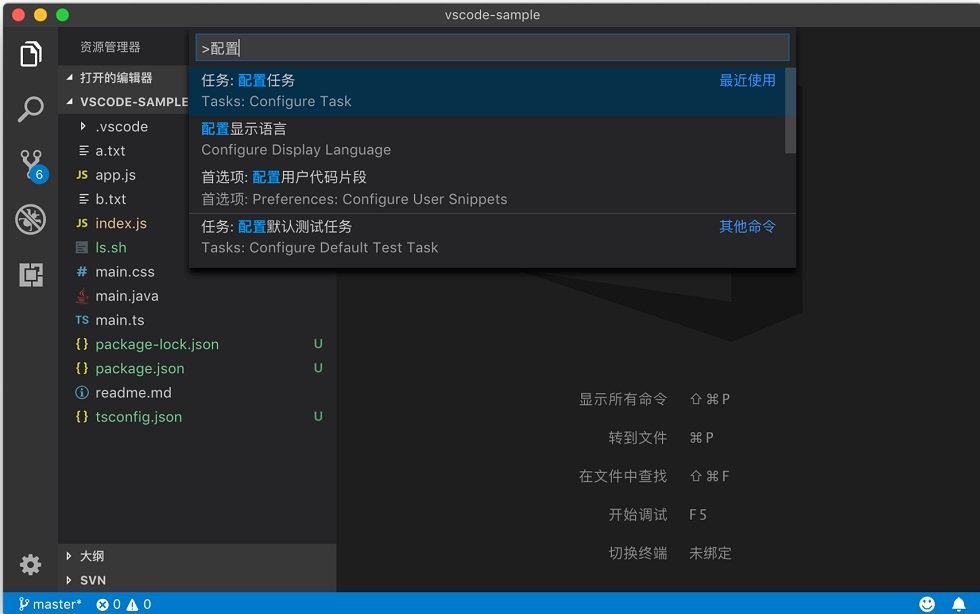Open the Debug view icon
The image size is (980, 614).
(x=31, y=219)
